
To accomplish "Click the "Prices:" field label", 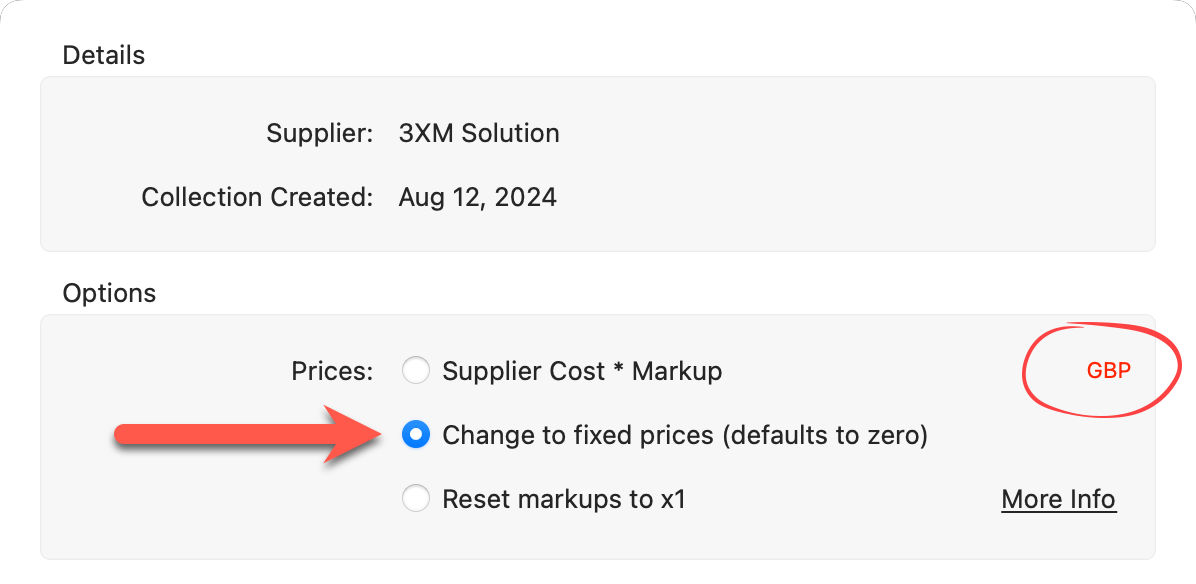I will pyautogui.click(x=332, y=371).
